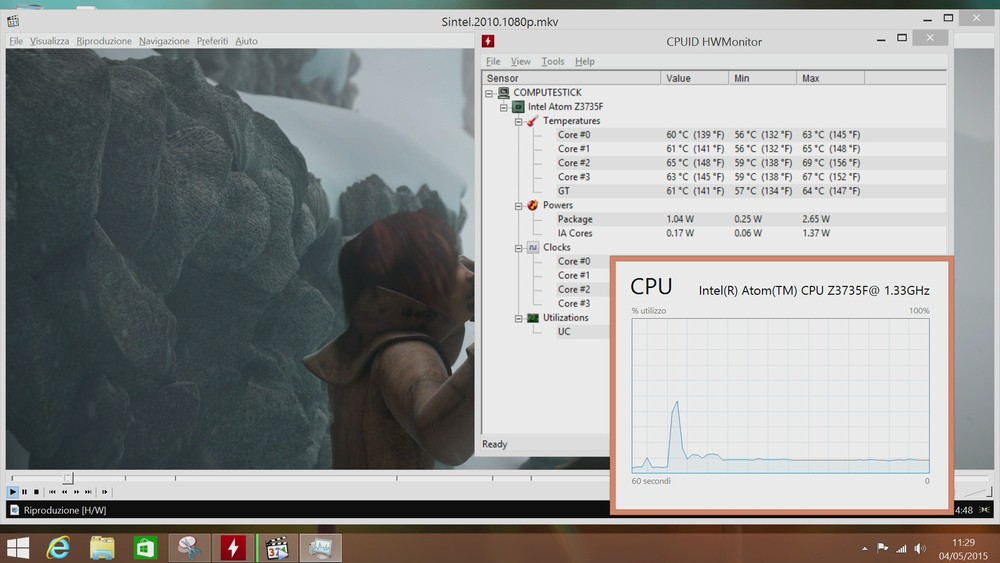Open the Help menu in HWMonitor
Image resolution: width=1000 pixels, height=563 pixels.
pos(585,61)
